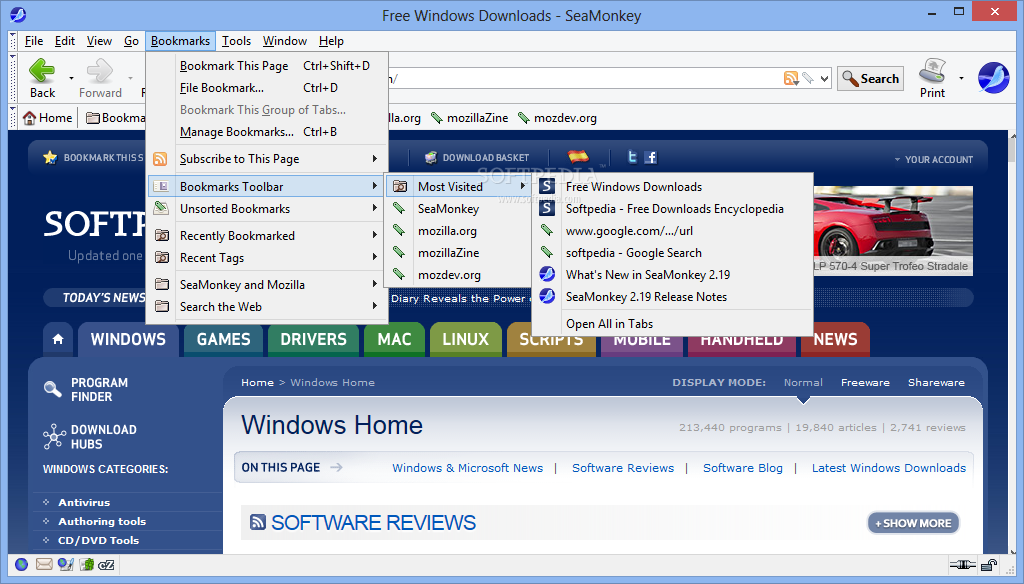Select mozillaZine in Bookmarks Toolbar submenu
1024x584 pixels.
point(458,253)
